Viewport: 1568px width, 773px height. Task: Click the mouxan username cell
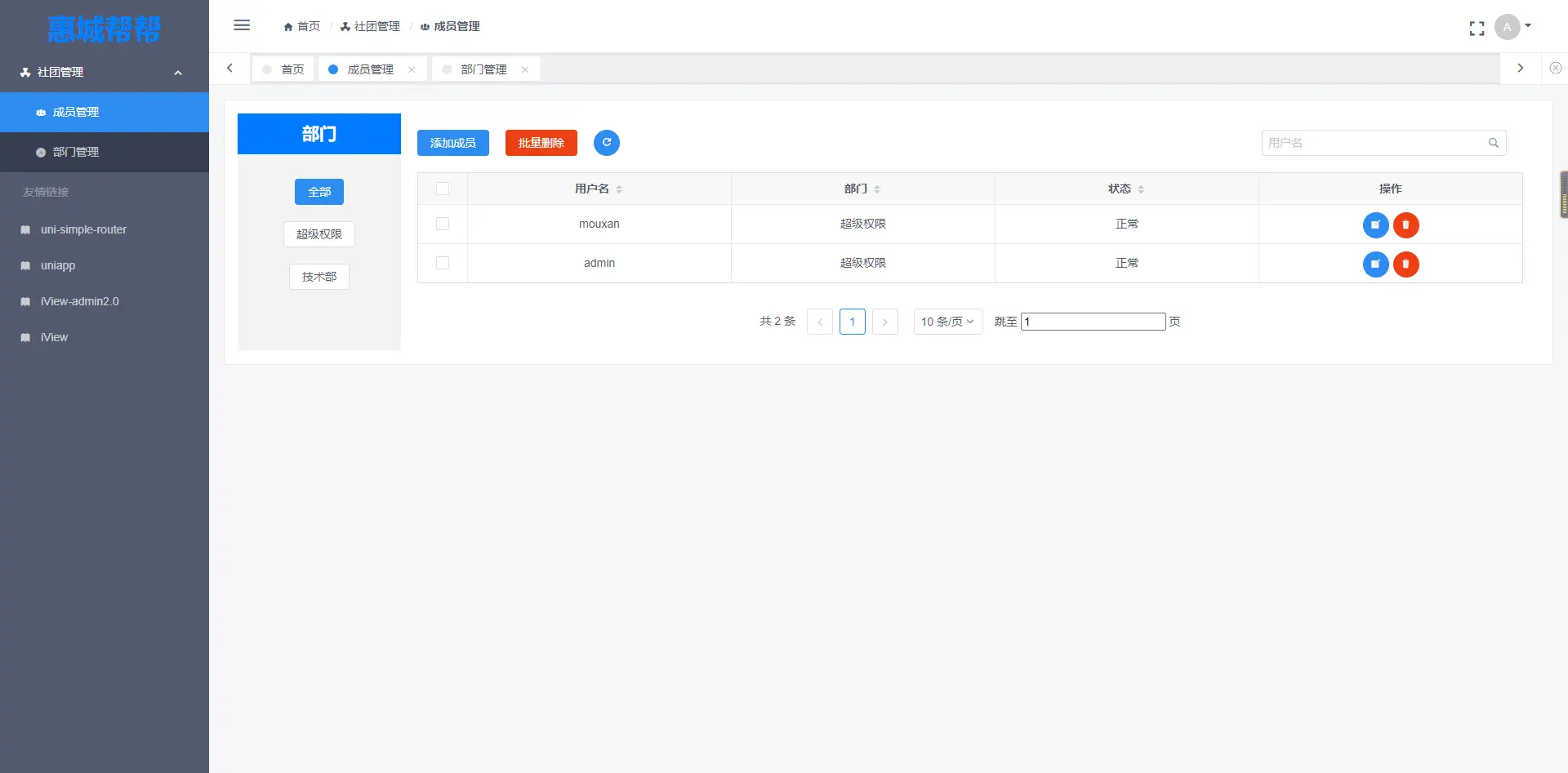tap(599, 224)
